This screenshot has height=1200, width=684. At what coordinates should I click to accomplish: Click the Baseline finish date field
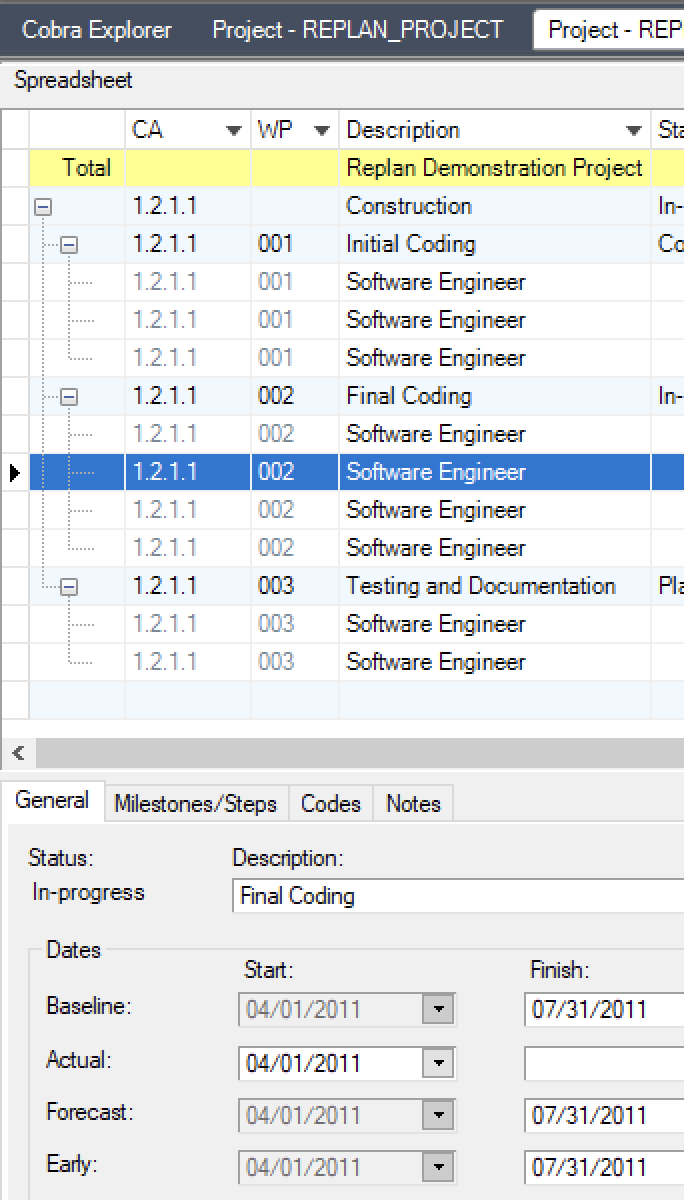[600, 1009]
